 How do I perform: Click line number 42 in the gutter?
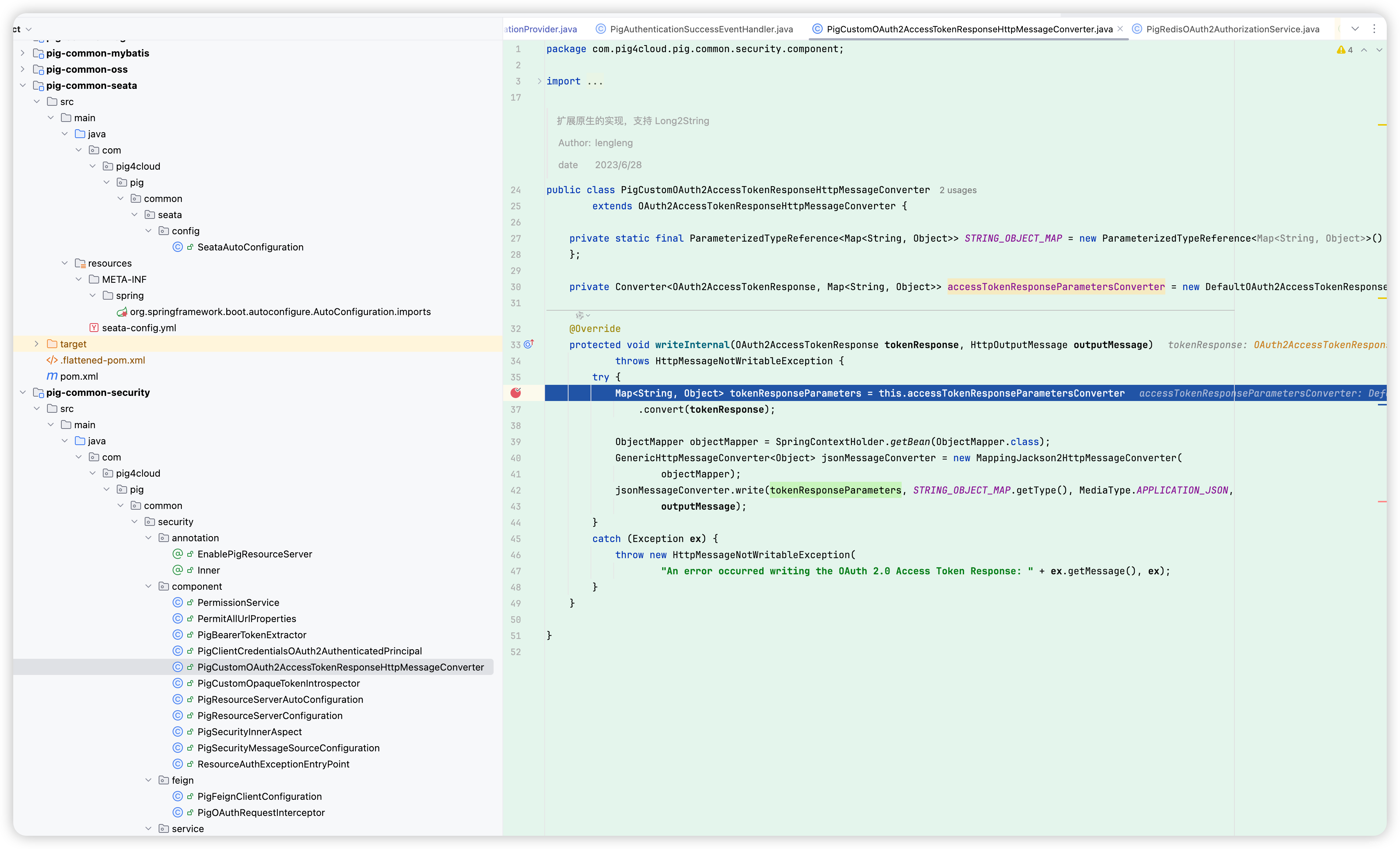[x=515, y=491]
